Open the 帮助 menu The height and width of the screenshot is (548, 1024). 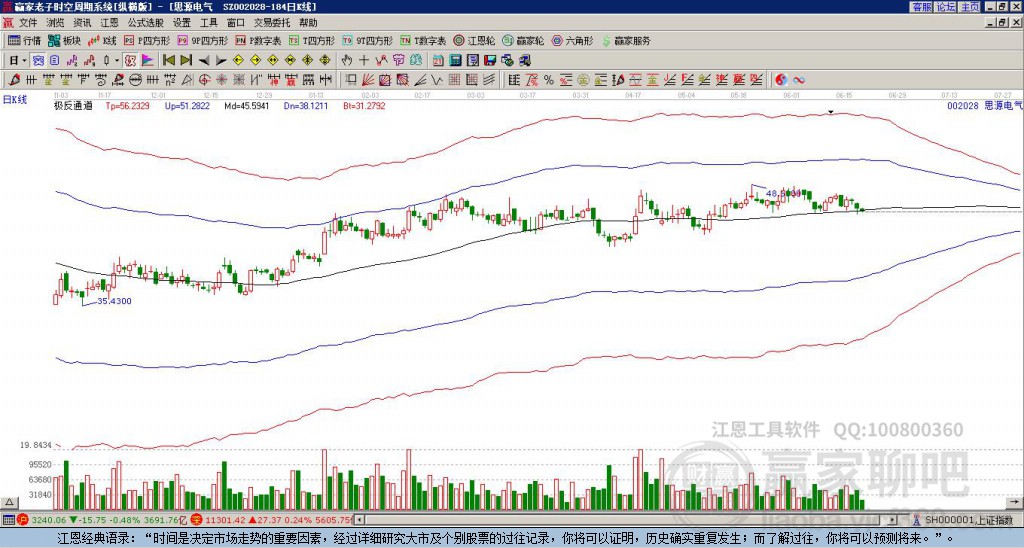[x=308, y=23]
